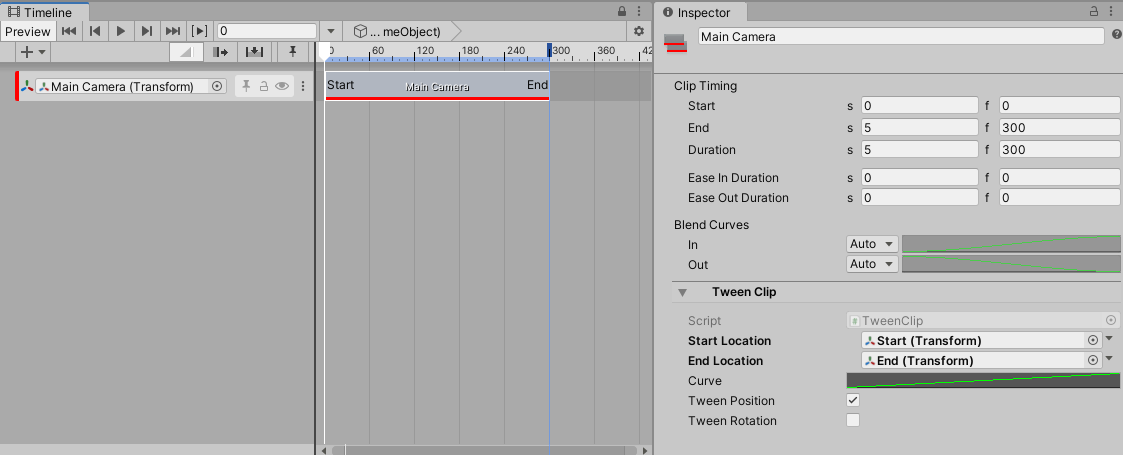
Task: Click the Preview button
Action: point(27,31)
